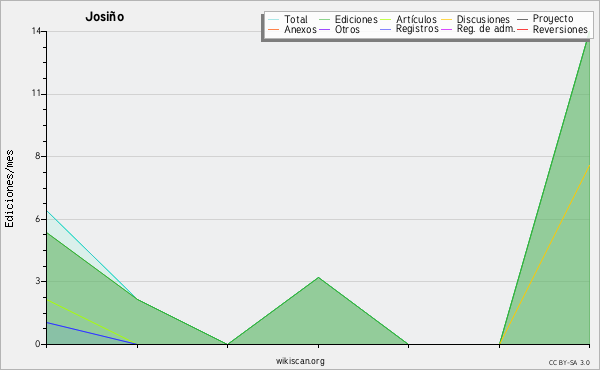Click the 'Registros' legend label
The width and height of the screenshot is (600, 370).
[x=417, y=29]
